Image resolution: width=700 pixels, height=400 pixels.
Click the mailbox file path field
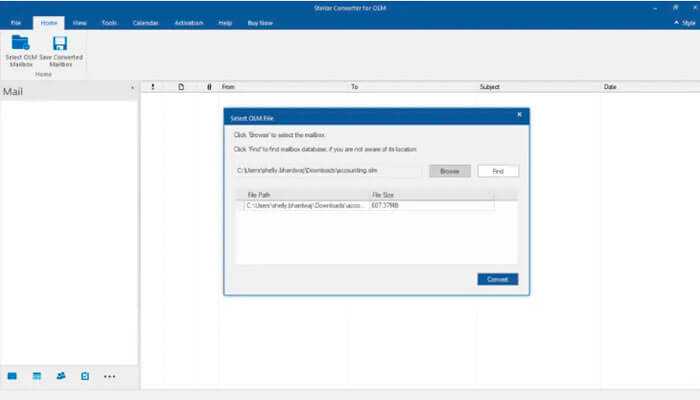[329, 171]
